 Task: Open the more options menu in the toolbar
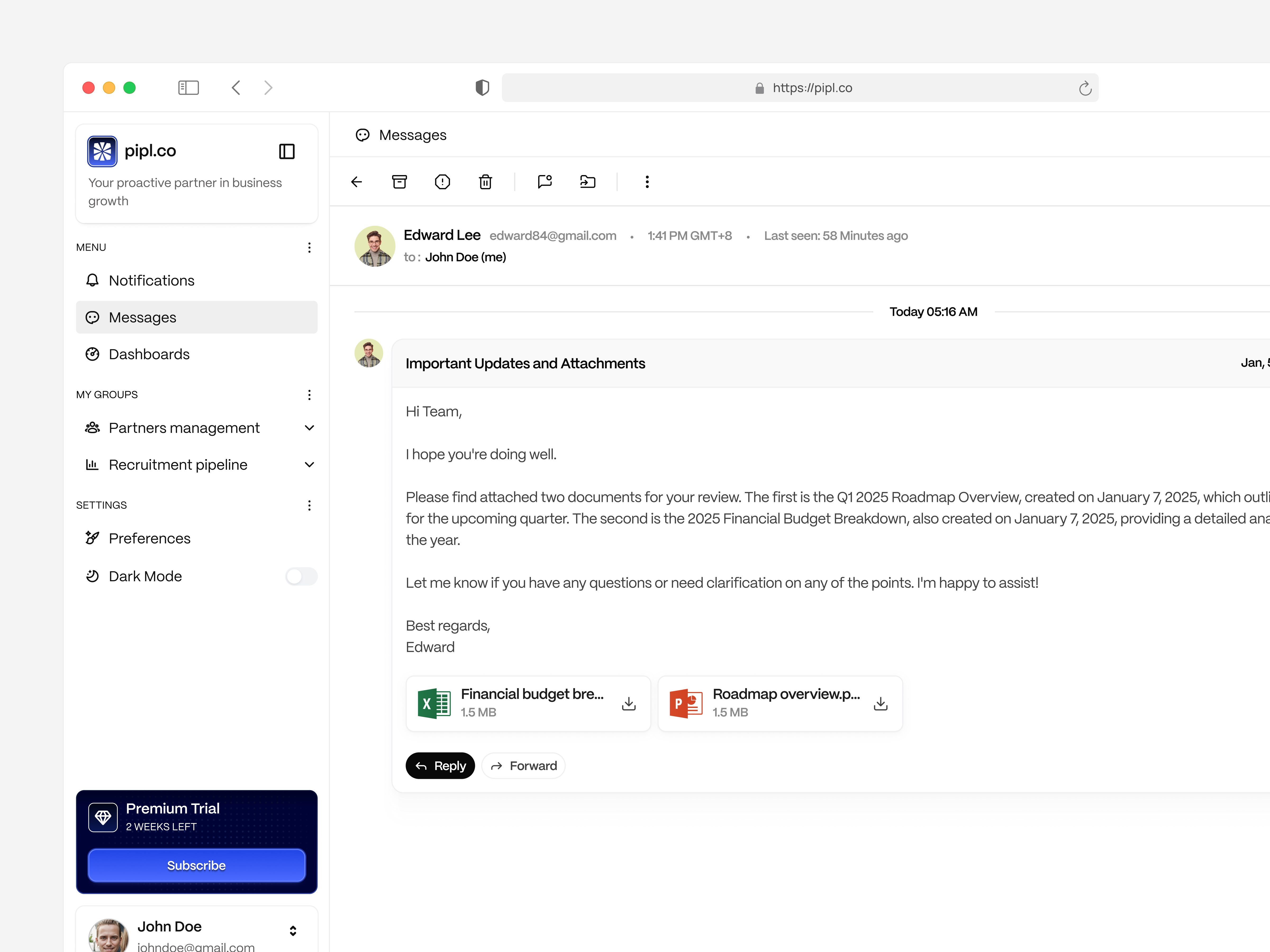point(647,181)
